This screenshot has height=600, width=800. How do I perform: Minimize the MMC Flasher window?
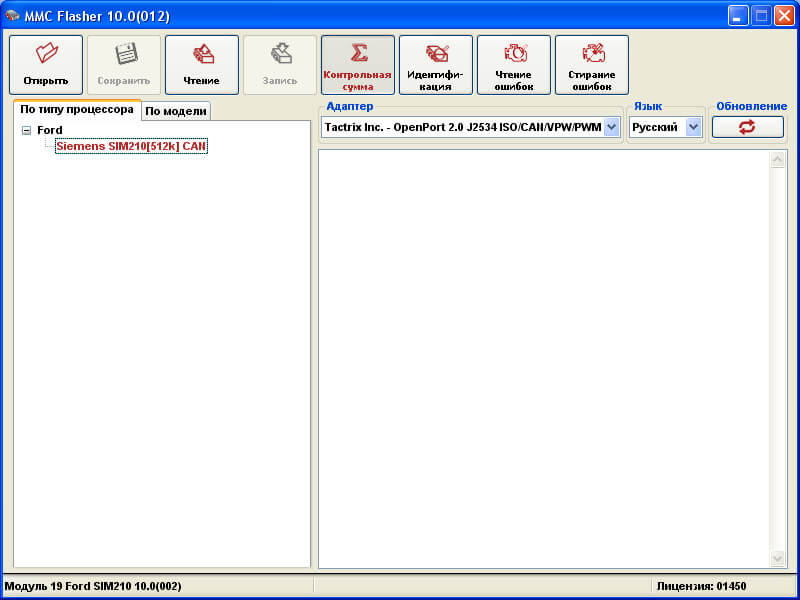point(738,16)
